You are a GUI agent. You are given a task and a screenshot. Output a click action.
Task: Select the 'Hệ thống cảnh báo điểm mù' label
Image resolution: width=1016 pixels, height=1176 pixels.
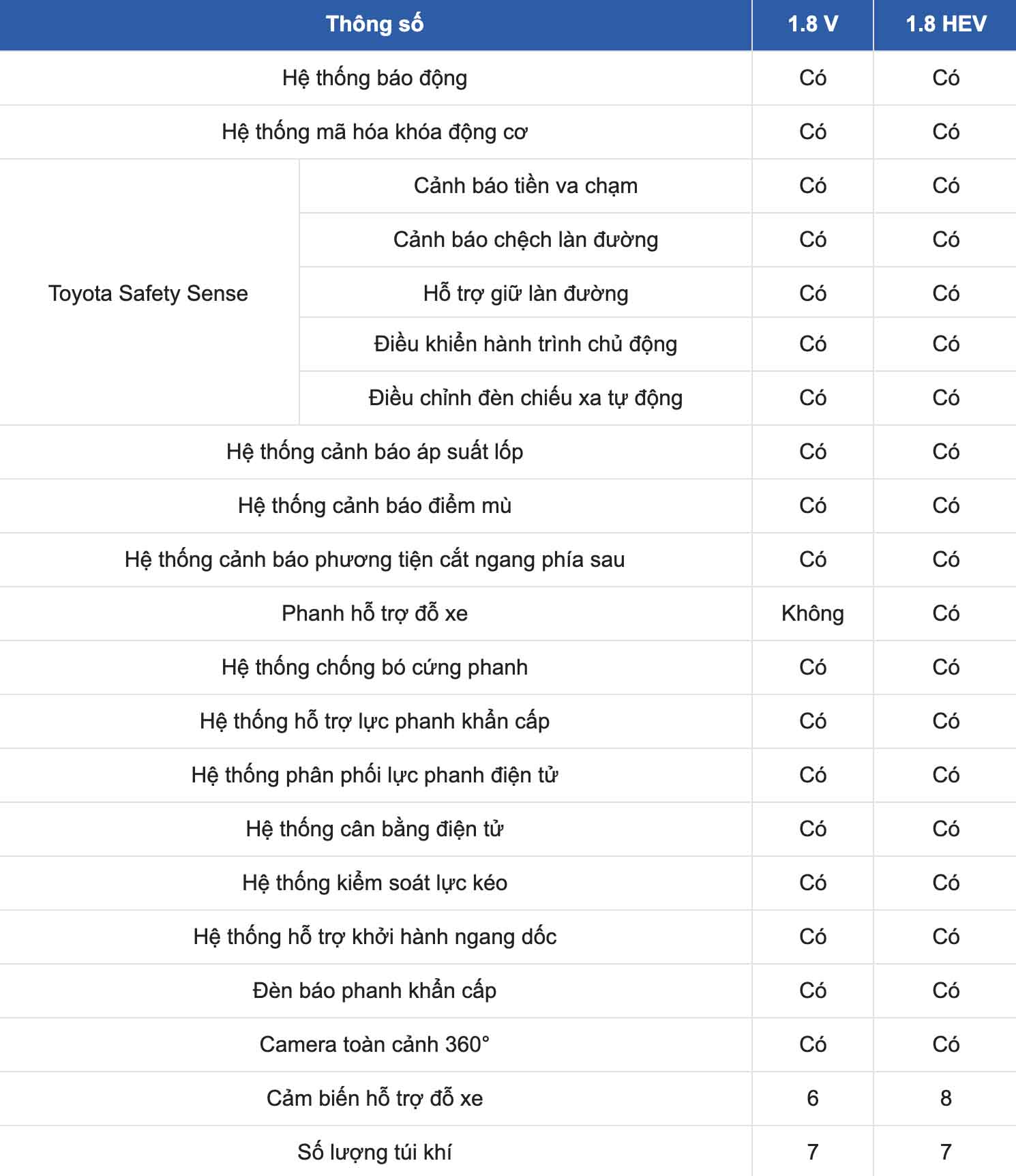tap(374, 505)
